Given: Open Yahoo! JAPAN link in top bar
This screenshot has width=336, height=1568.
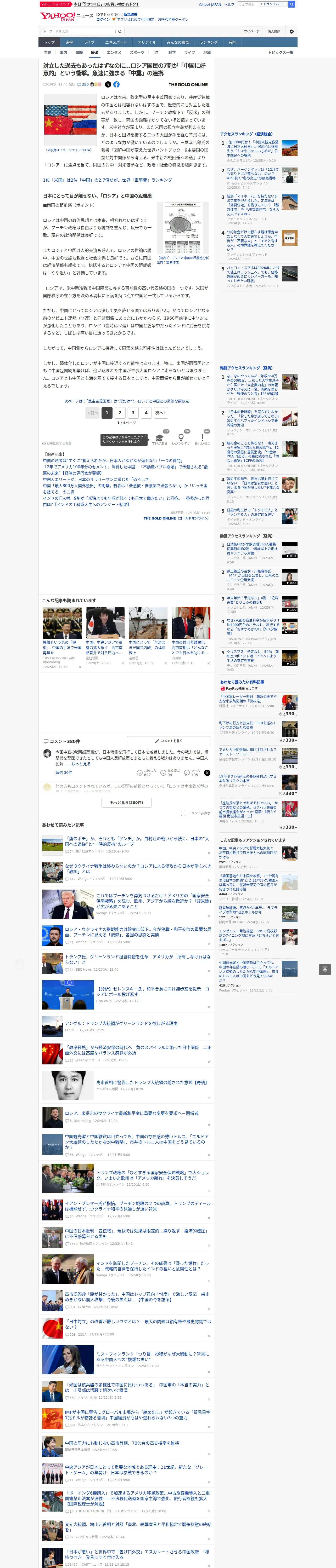Looking at the screenshot, I should 210,4.
